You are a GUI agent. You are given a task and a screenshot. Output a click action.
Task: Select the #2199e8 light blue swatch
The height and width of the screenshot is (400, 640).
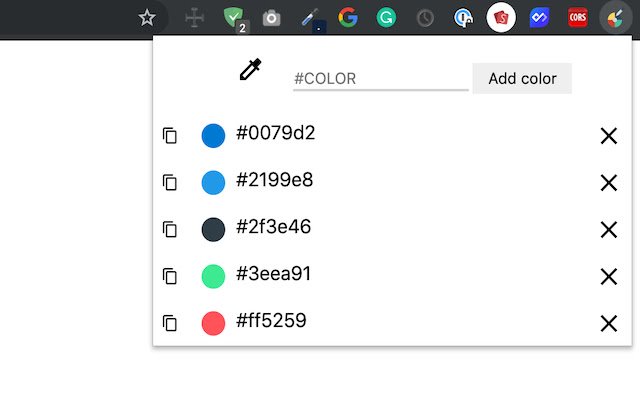tap(213, 182)
